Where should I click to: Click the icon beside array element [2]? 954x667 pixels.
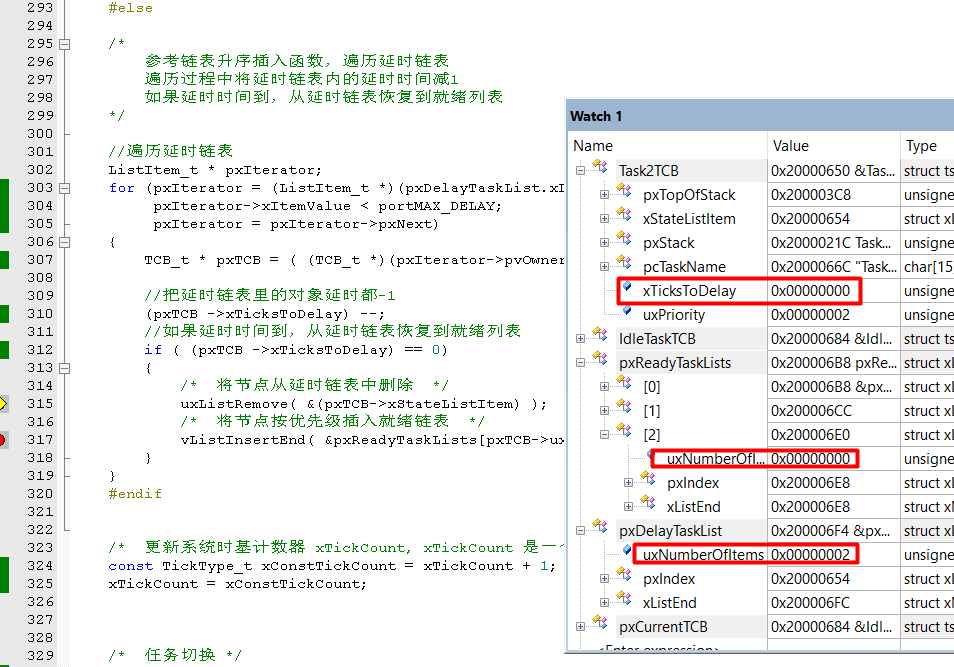[624, 430]
